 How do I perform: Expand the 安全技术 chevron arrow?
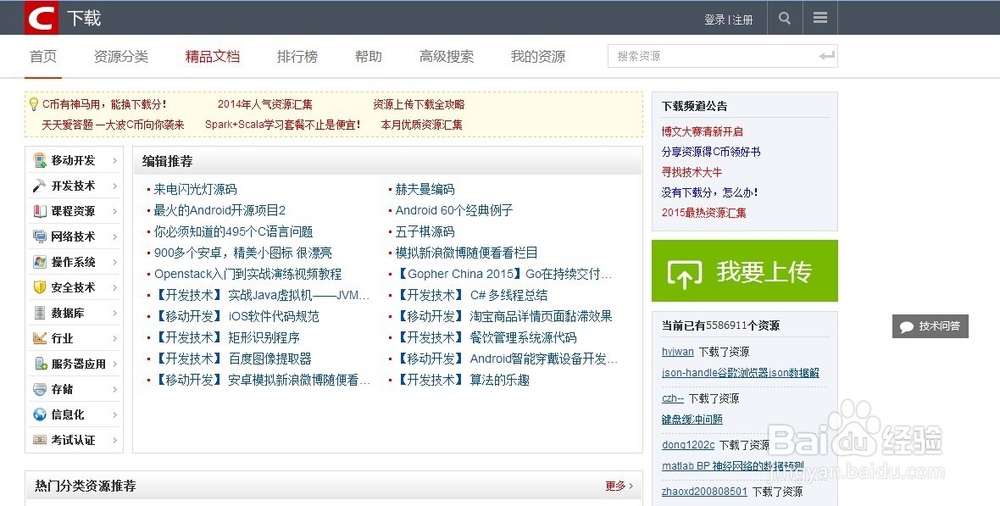coord(115,287)
